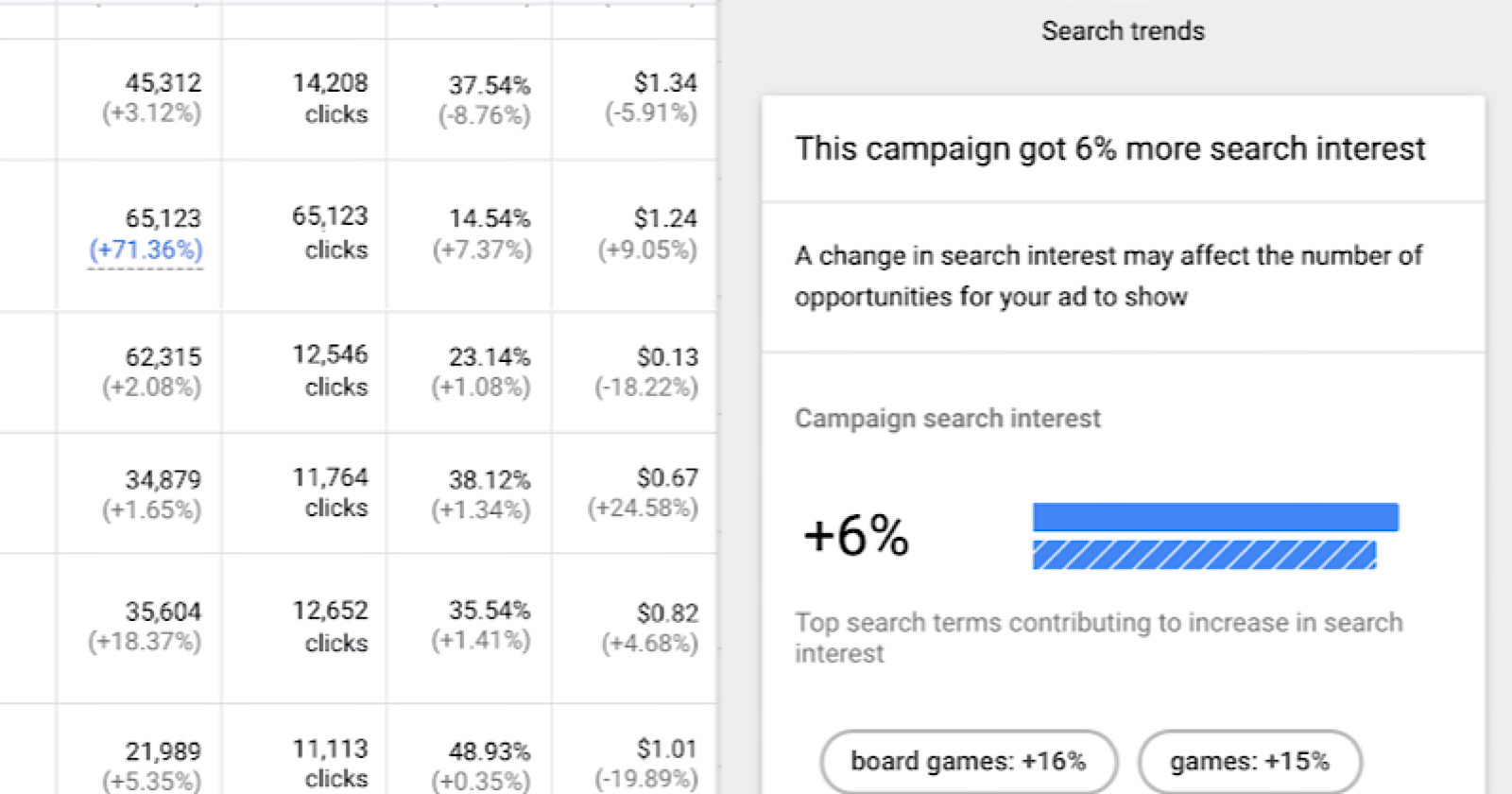Screen dimensions: 1512x794
Task: Click the hatched comparison interest bar
Action: point(1205,556)
